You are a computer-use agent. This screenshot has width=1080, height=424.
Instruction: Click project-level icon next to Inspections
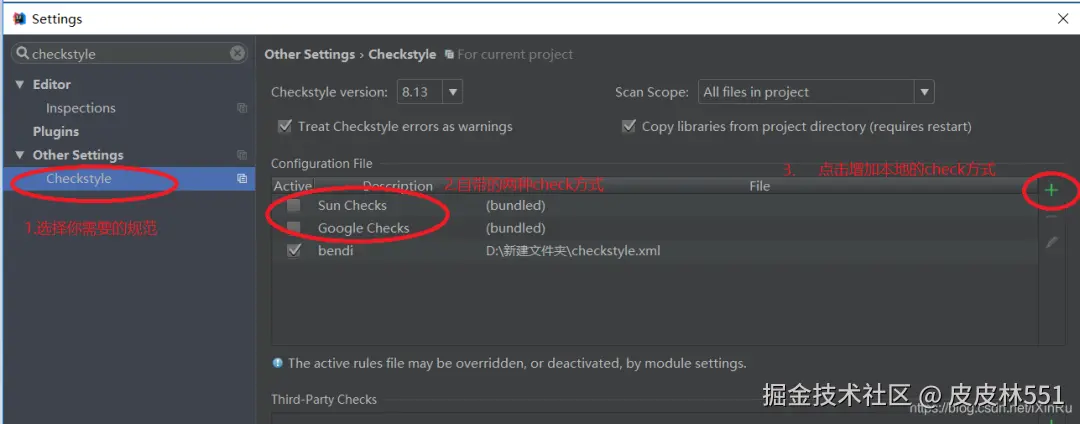coord(242,108)
